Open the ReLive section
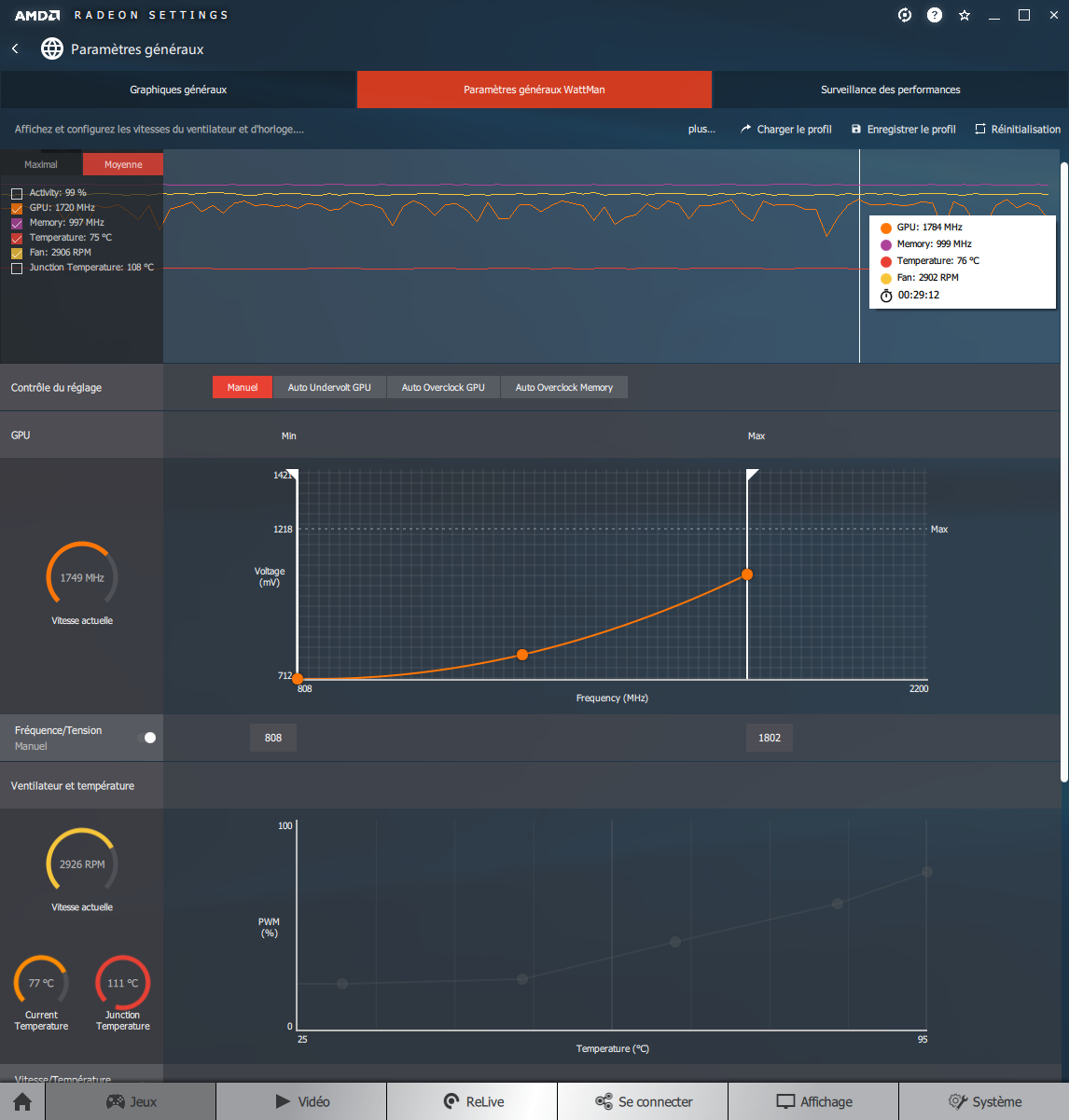Image resolution: width=1069 pixels, height=1120 pixels. point(472,1101)
